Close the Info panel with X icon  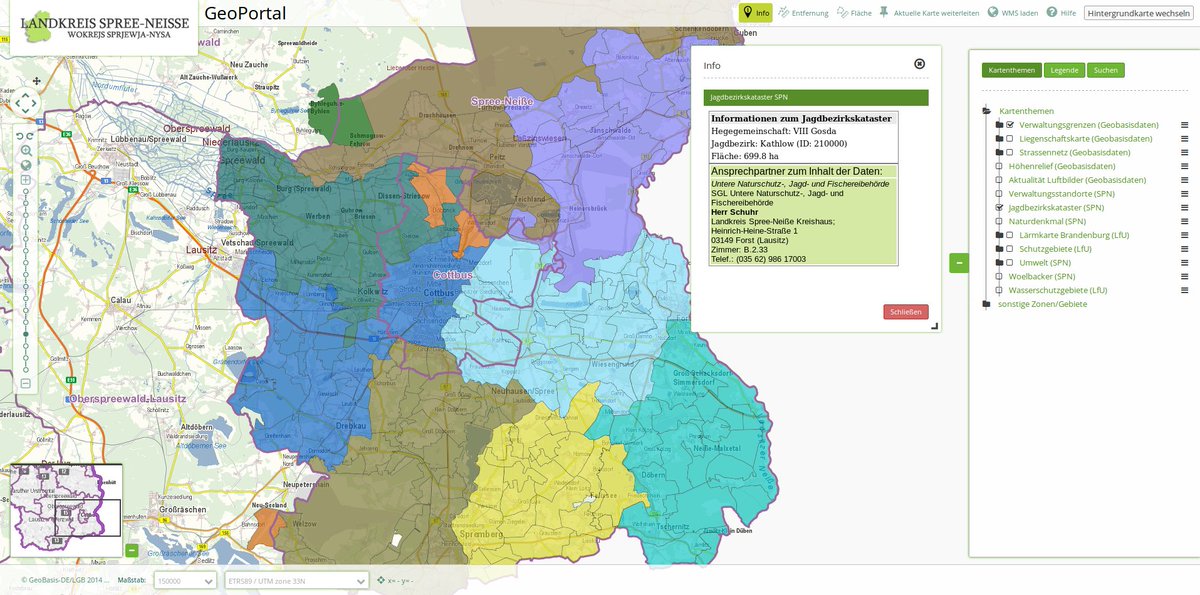[x=919, y=64]
